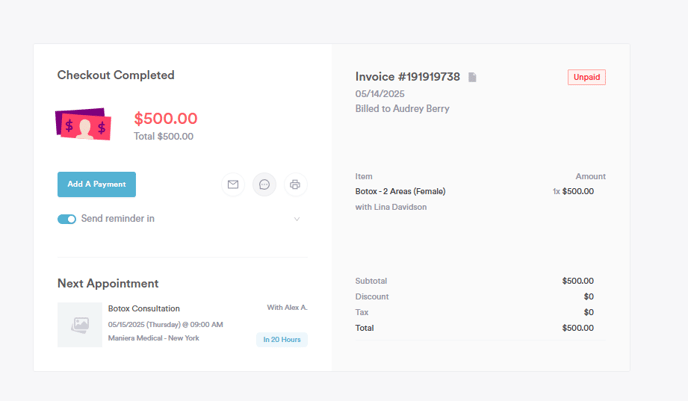
Task: Click the Next Appointment heading
Action: pyautogui.click(x=108, y=283)
